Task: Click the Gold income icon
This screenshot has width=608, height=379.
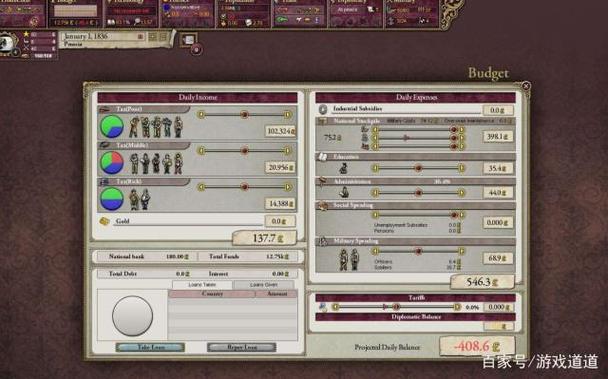Action: point(105,221)
